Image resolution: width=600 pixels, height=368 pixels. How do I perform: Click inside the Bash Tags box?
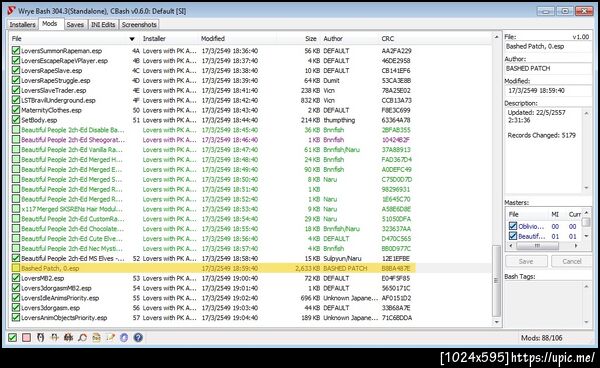pos(543,304)
